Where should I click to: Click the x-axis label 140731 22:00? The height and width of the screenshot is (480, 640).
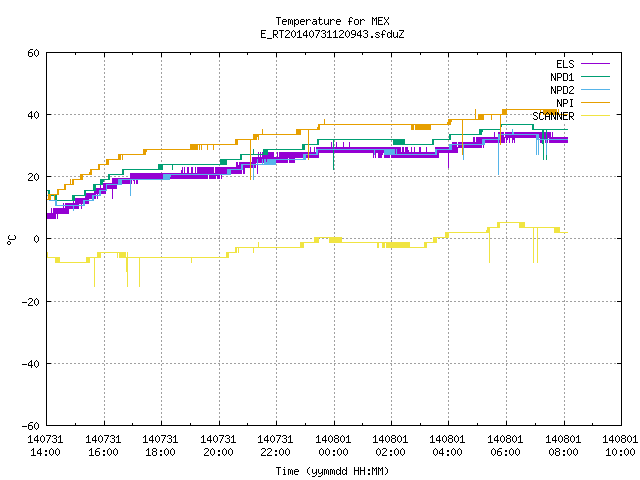pos(276,446)
